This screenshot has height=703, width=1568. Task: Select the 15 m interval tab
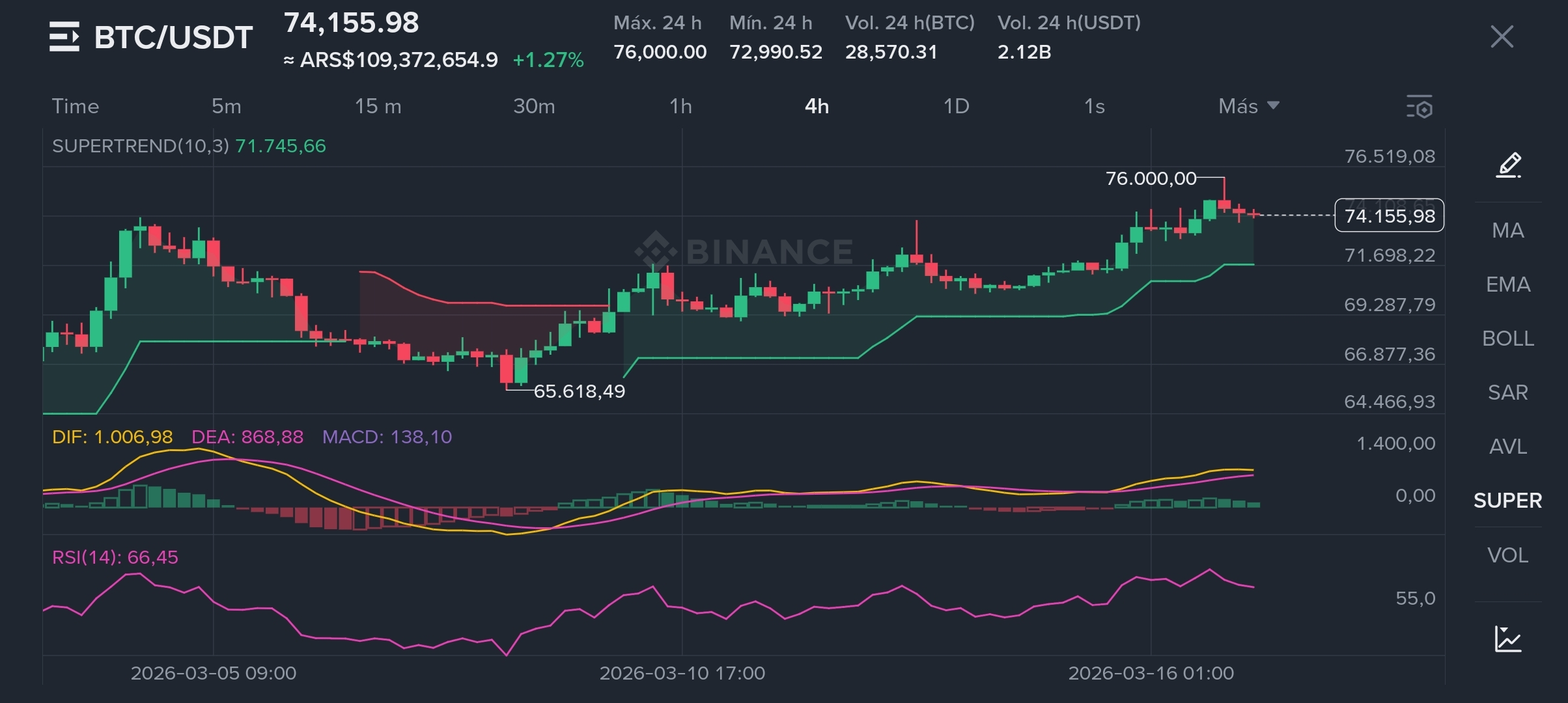(378, 106)
